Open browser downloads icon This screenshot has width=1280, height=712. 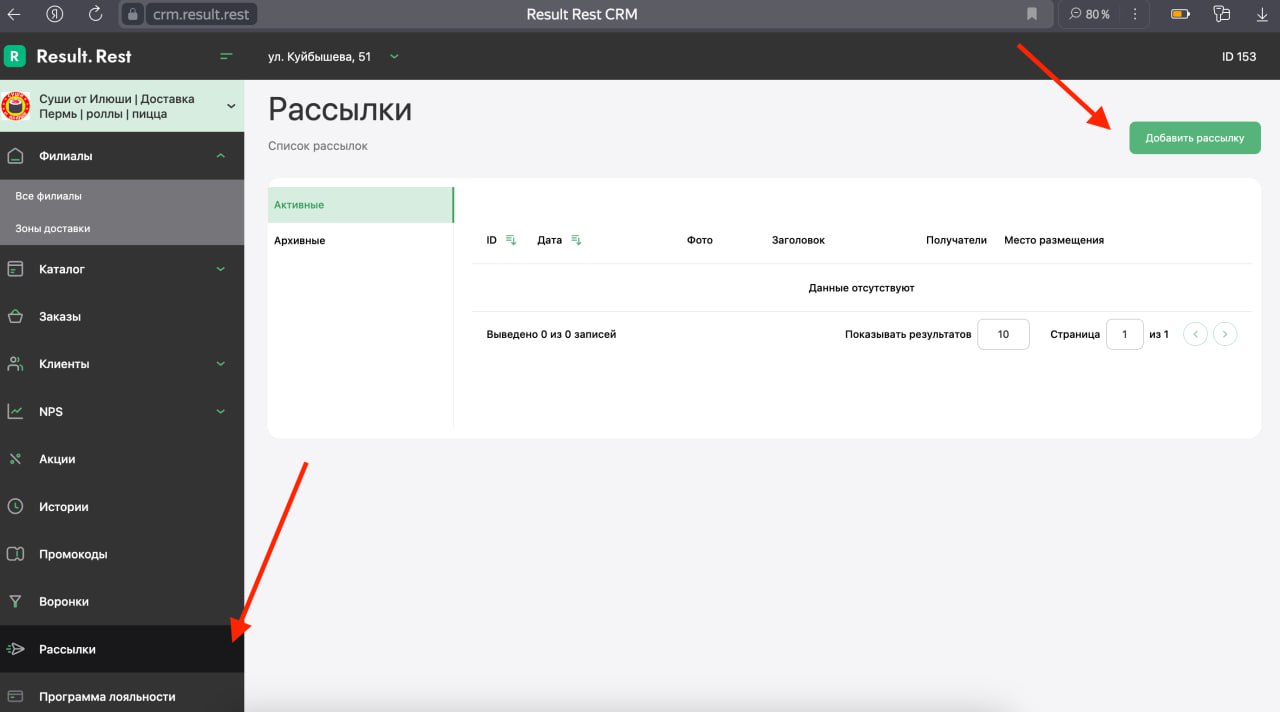pos(1262,14)
